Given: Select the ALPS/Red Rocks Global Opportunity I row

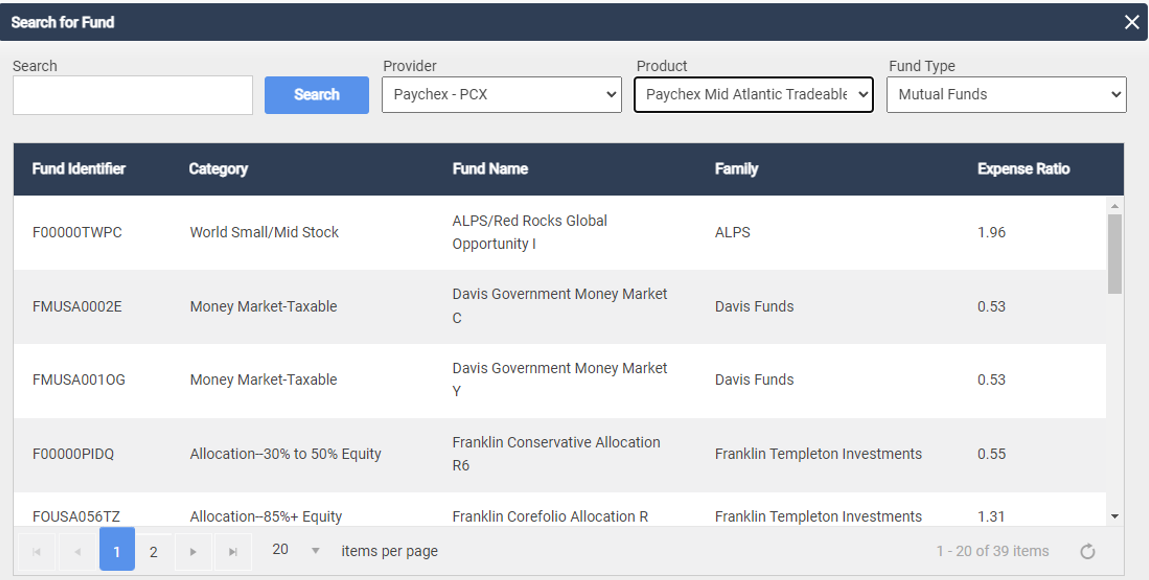Looking at the screenshot, I should point(559,232).
